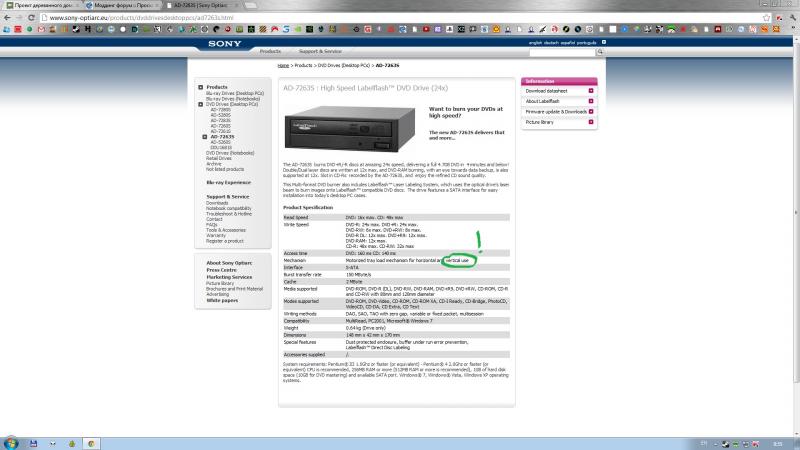Open the Gmail bookmark icon in bookmarks bar
Viewport: 800px width, 450px height.
41,30
